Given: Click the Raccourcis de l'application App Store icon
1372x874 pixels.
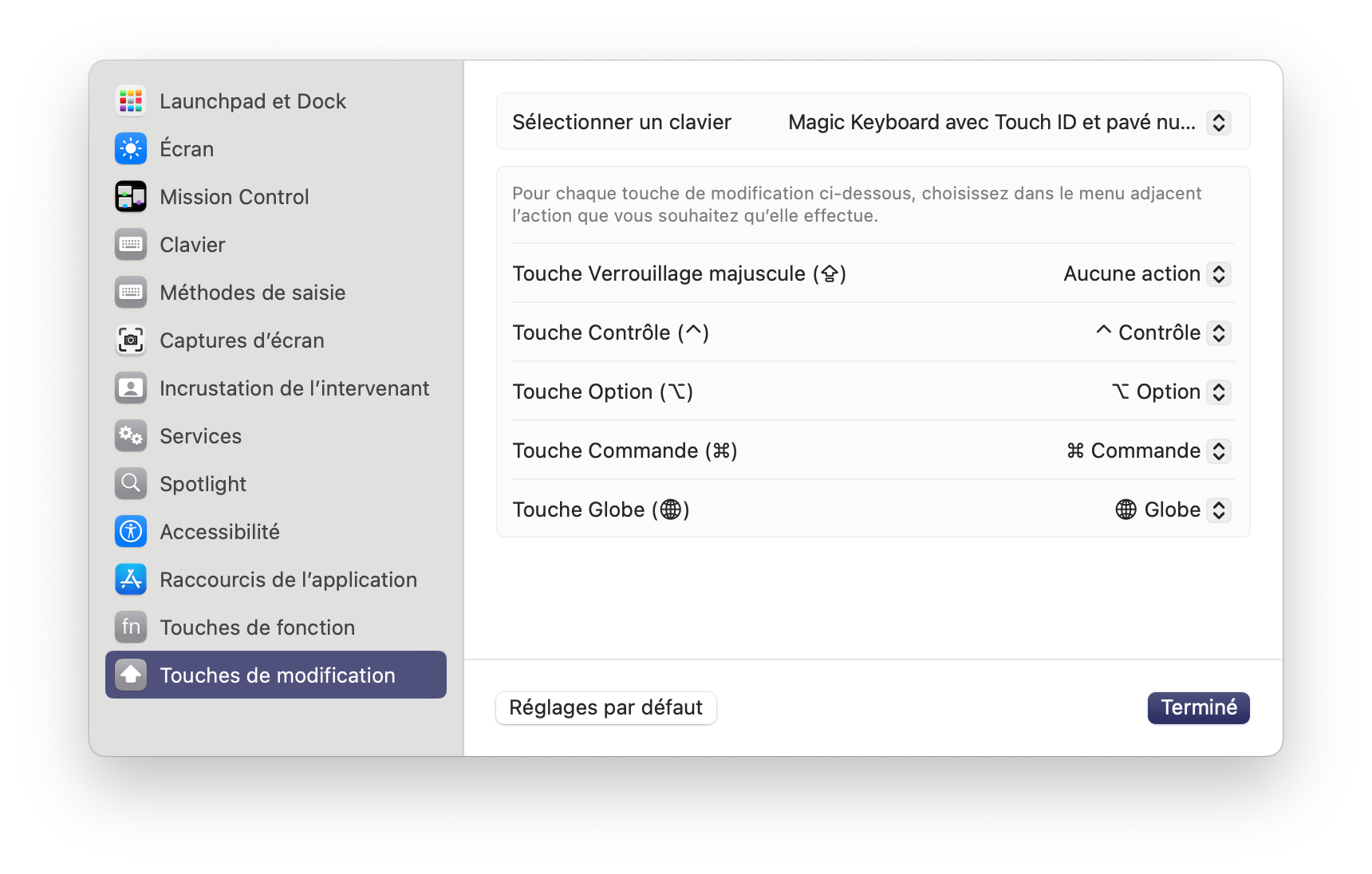Looking at the screenshot, I should click(131, 580).
